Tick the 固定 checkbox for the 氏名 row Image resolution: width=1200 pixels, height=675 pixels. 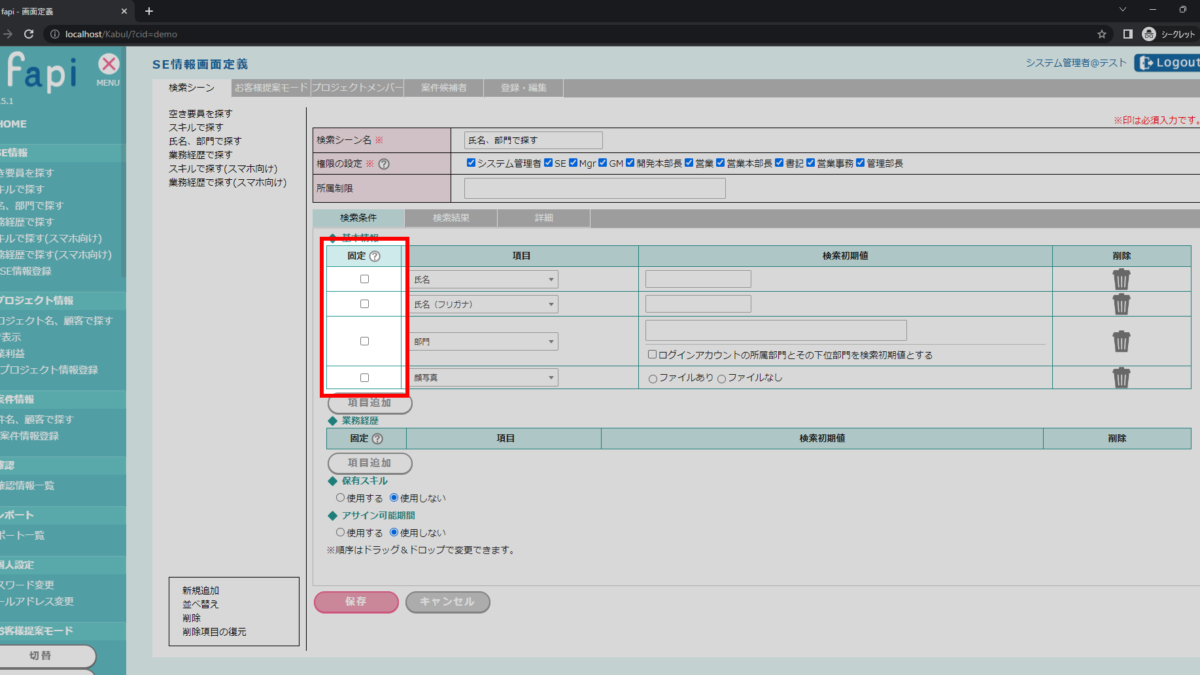coord(364,279)
